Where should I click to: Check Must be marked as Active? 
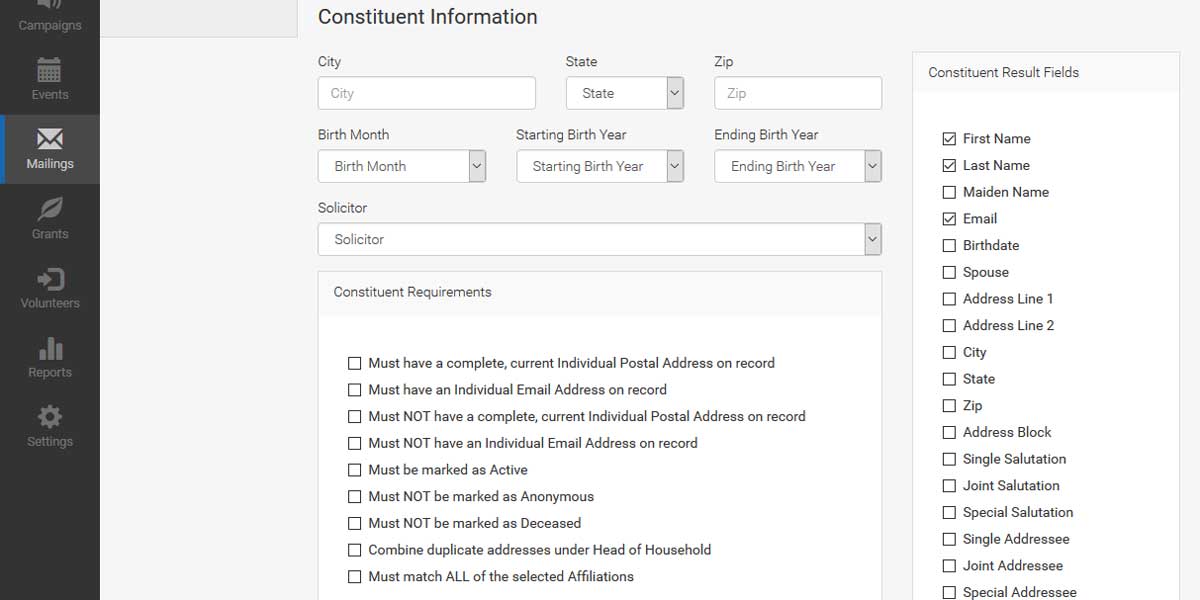click(354, 470)
